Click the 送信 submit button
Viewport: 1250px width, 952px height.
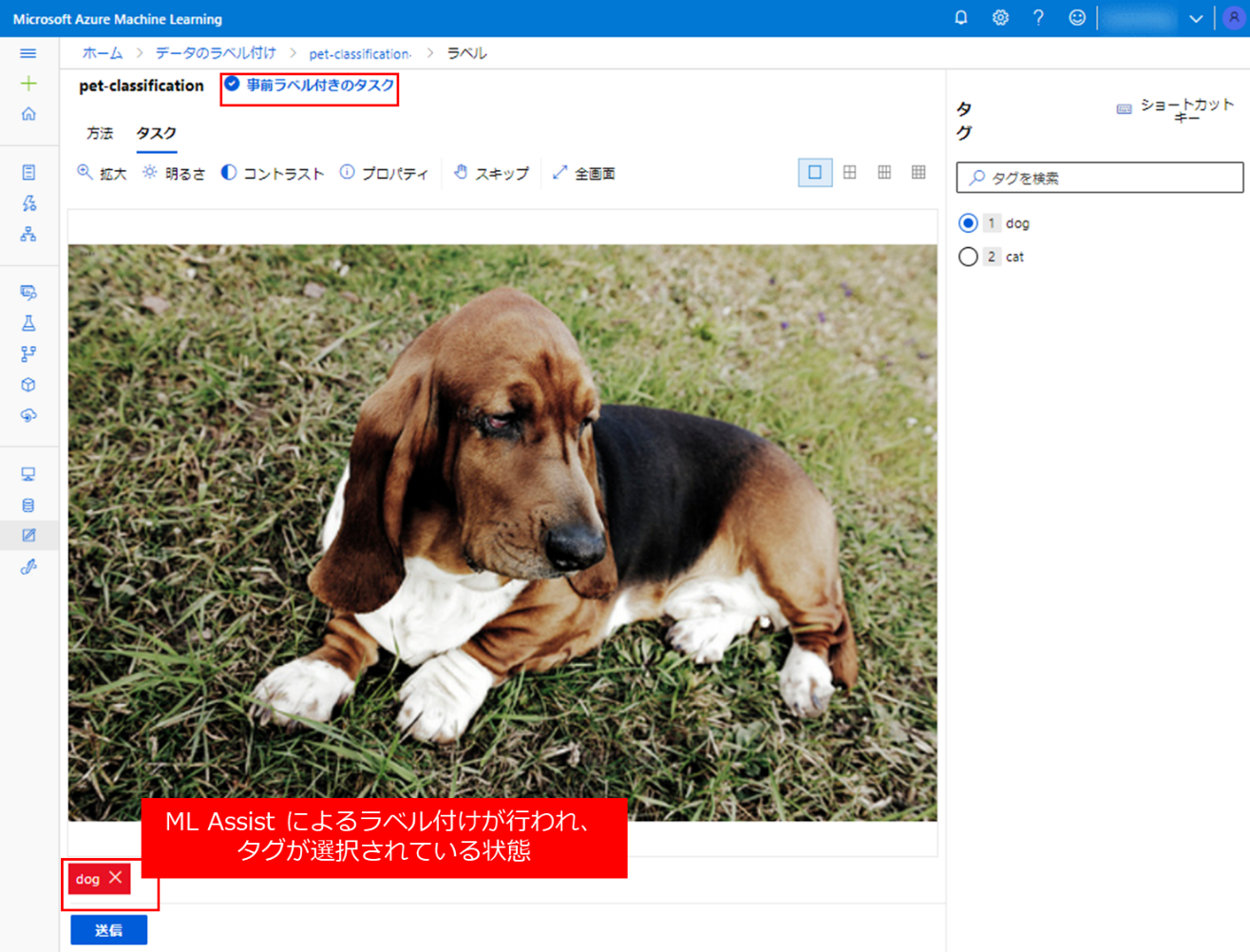(109, 930)
